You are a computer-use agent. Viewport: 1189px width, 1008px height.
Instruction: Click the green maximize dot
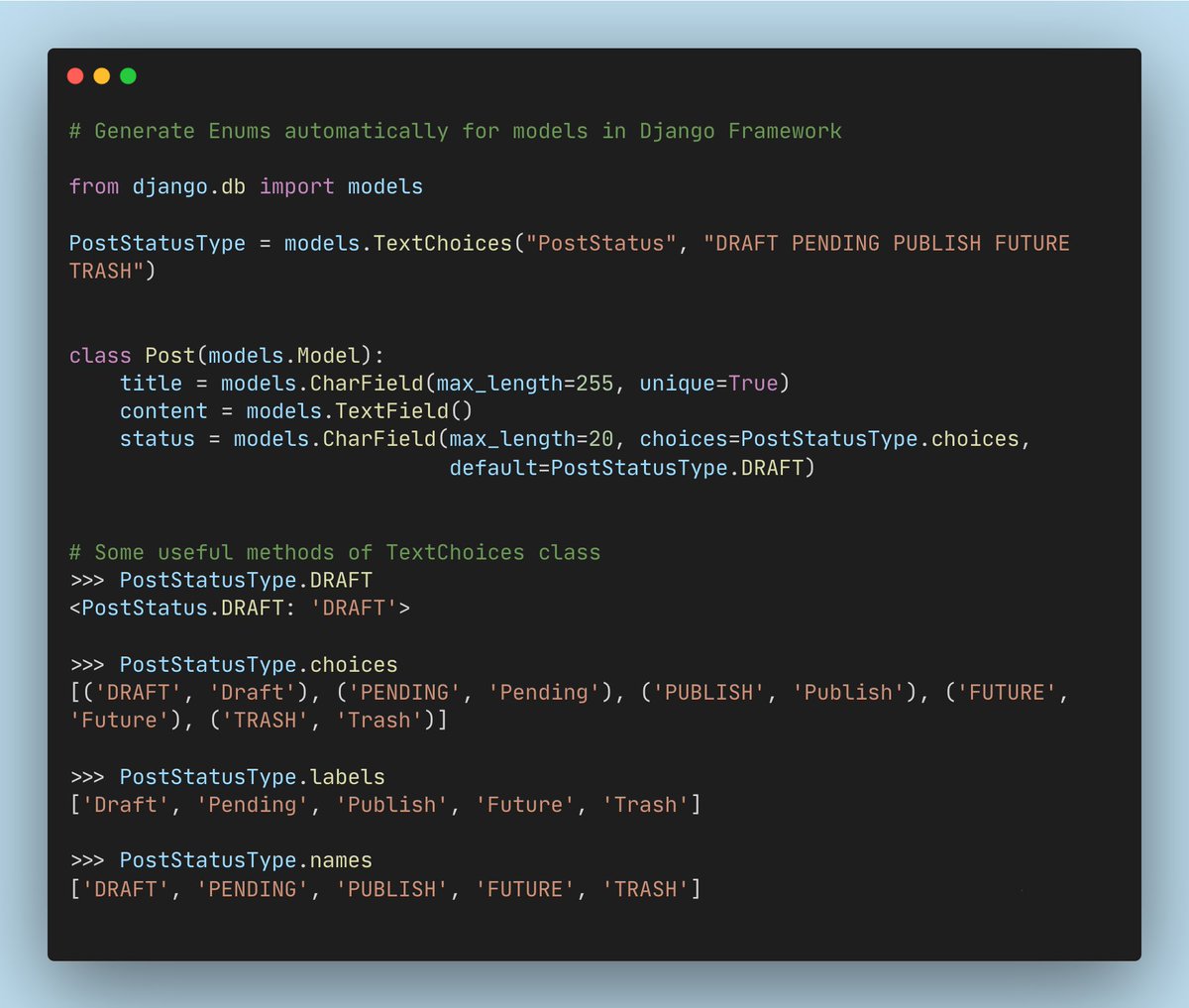[128, 76]
